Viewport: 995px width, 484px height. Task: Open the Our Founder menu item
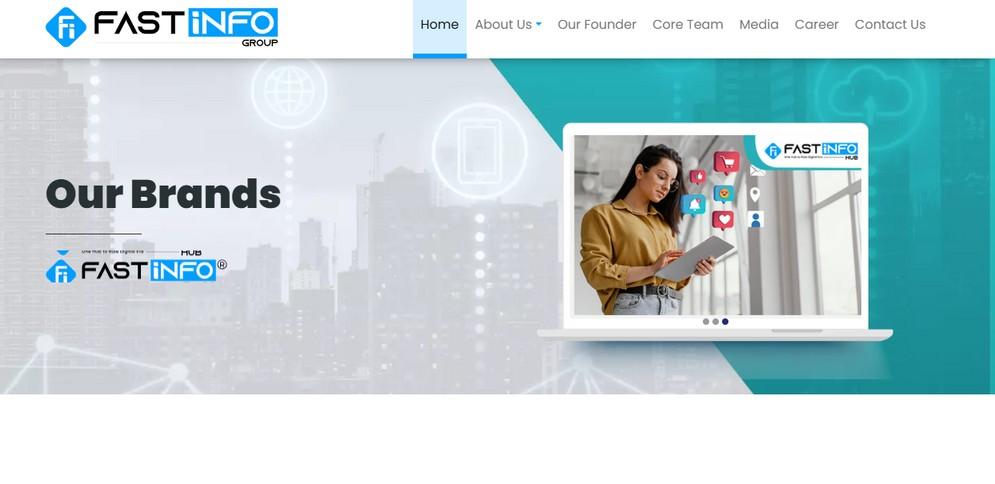point(596,25)
